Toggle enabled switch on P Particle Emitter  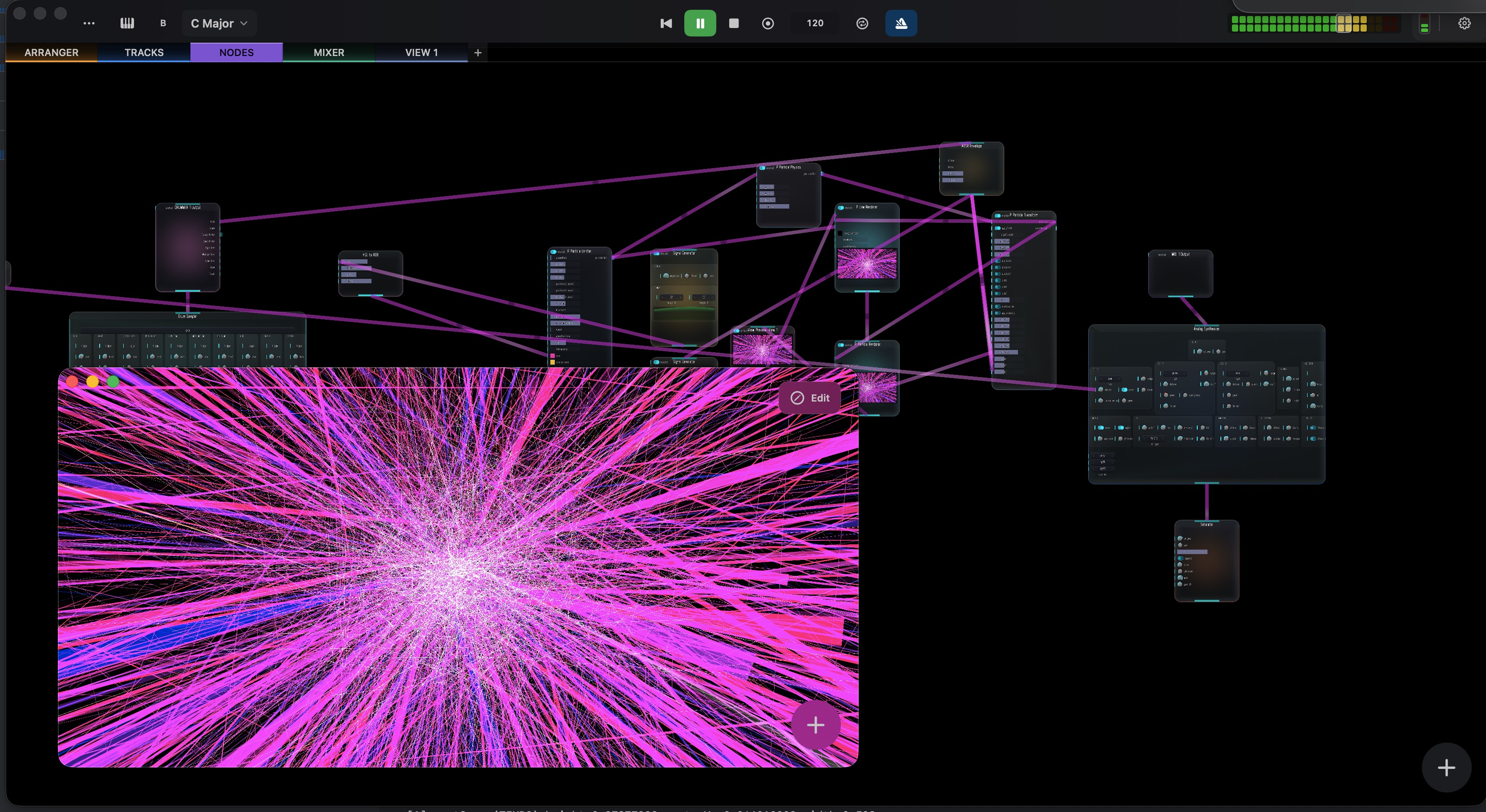point(553,251)
